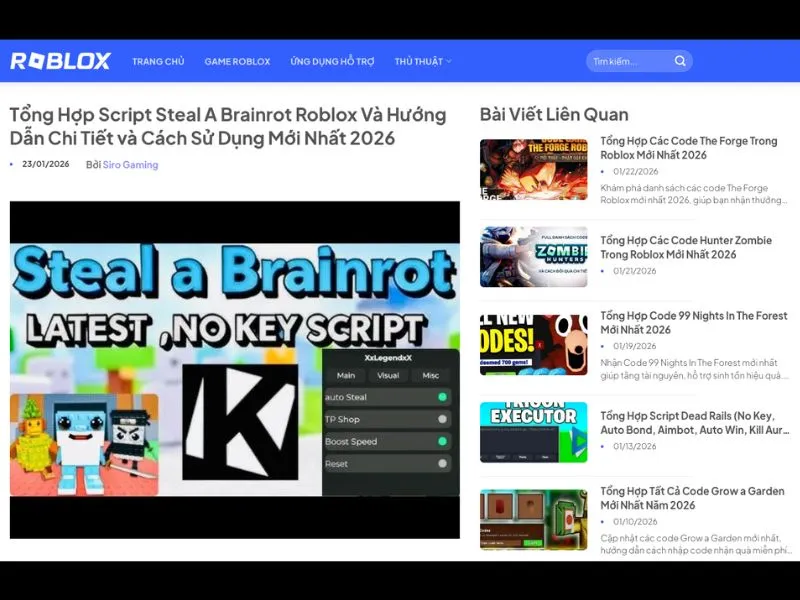Click the 01/13/2026 date under Dead Rails

[x=635, y=446]
